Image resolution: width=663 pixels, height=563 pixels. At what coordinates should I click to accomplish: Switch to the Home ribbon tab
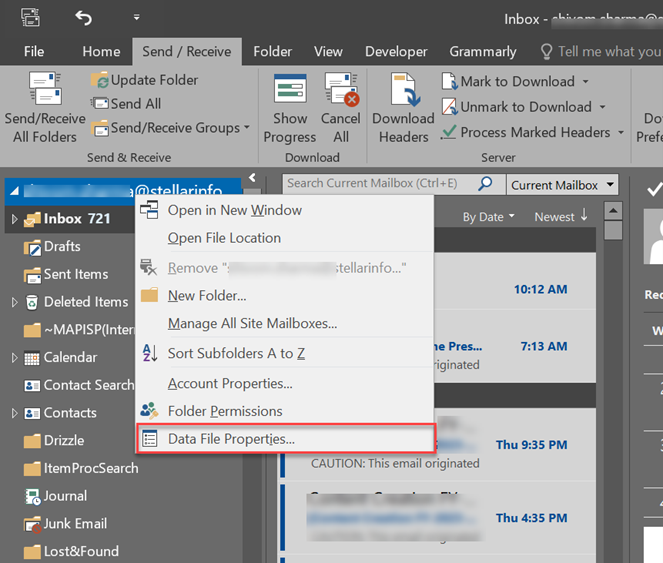click(x=101, y=52)
